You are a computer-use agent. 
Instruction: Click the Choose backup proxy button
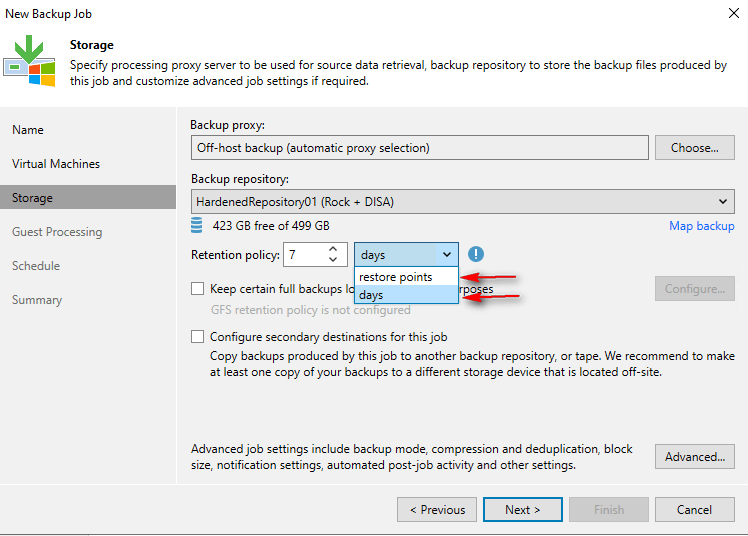coord(694,148)
